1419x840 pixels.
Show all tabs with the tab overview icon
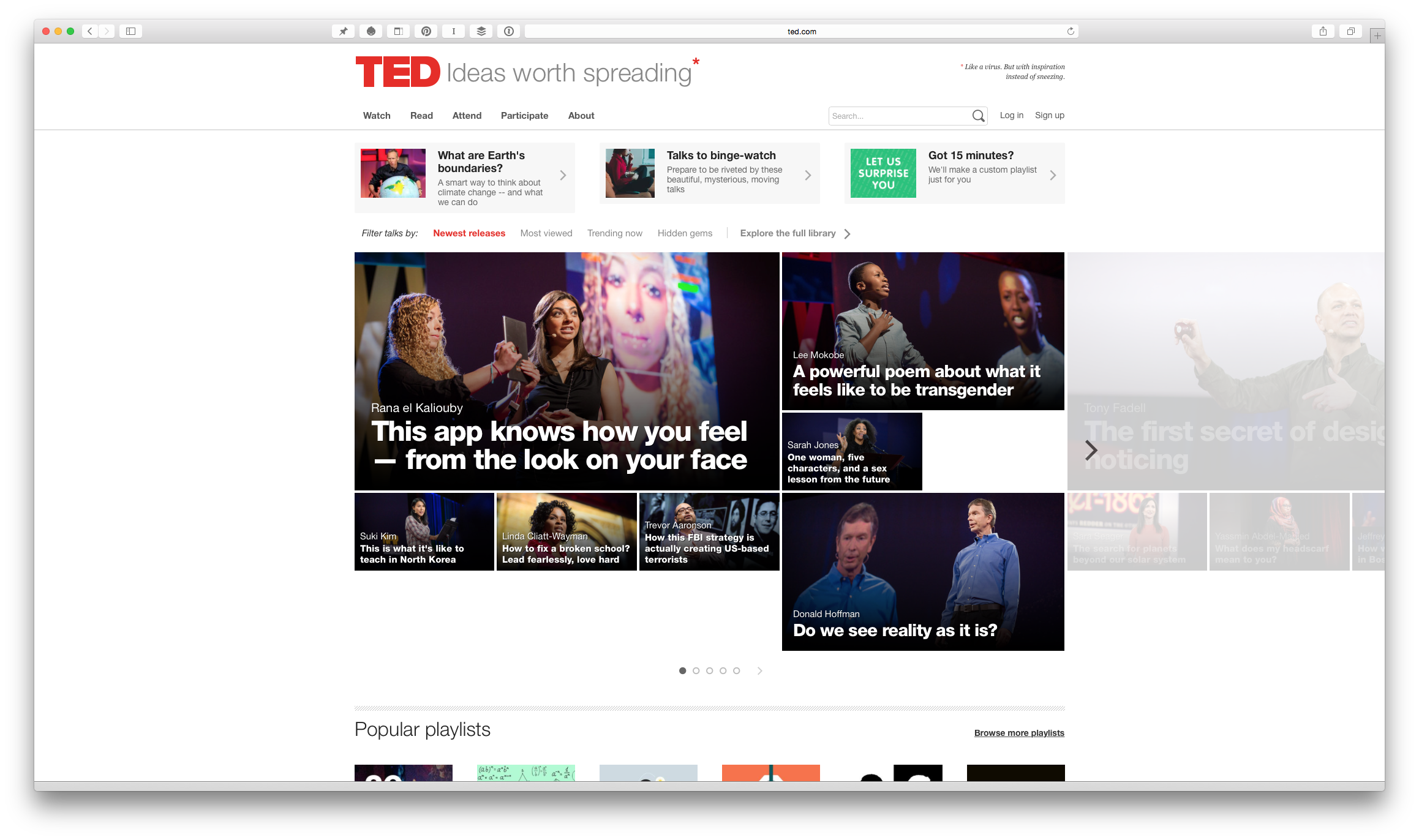1350,31
